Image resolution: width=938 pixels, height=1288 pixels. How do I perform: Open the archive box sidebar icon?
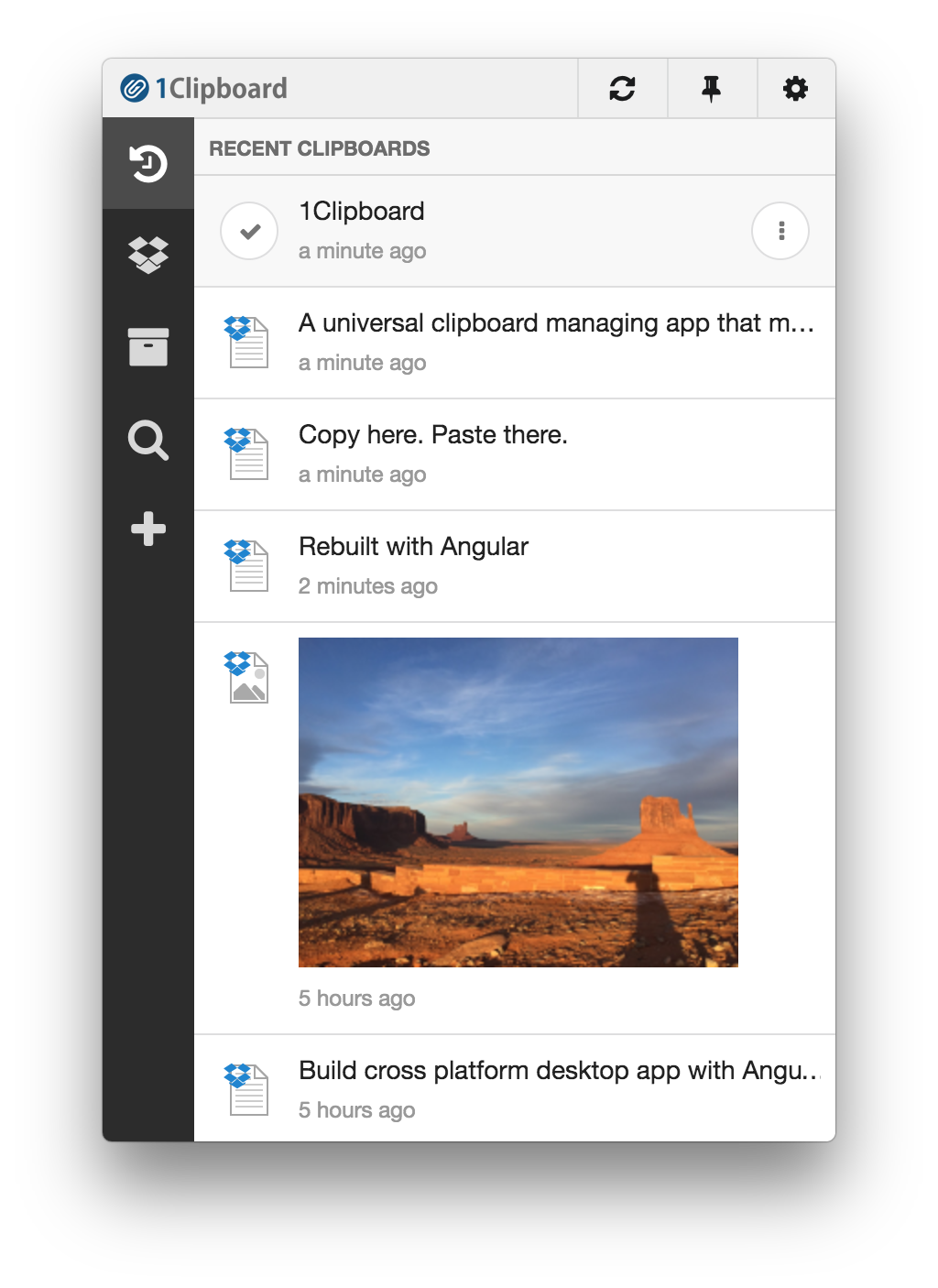148,346
